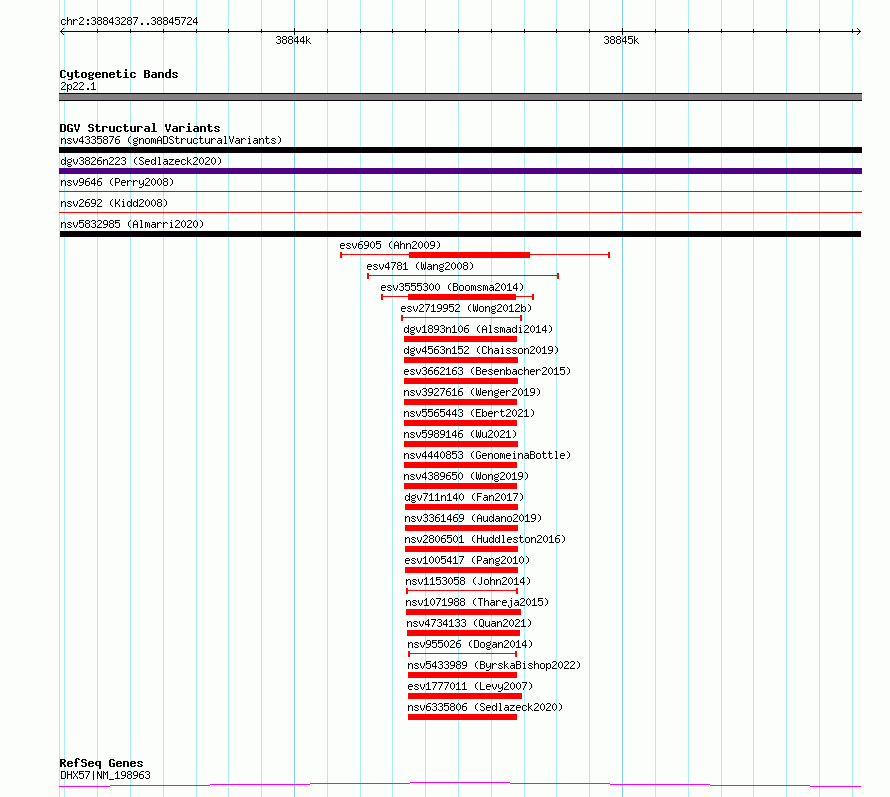Open variant dgv4563n152 (Chaisson2019)
The image size is (890, 797).
(481, 350)
